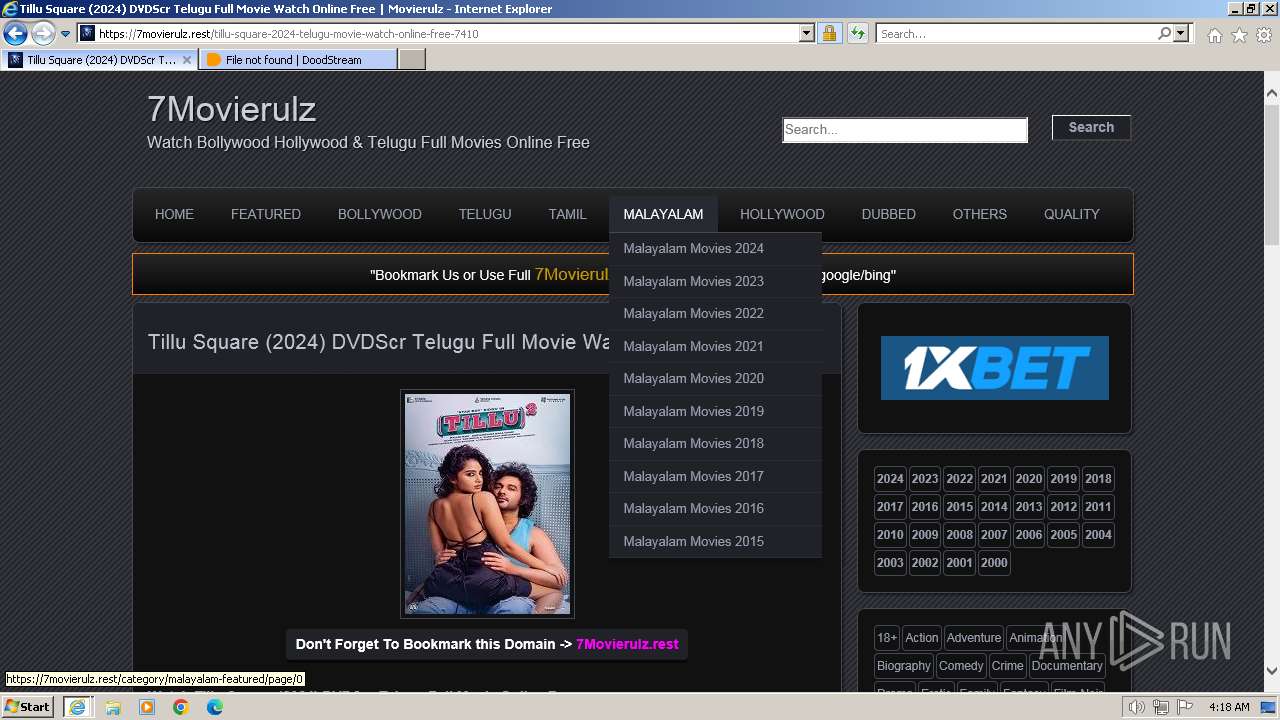Open the QUALITY nav menu

tap(1072, 214)
